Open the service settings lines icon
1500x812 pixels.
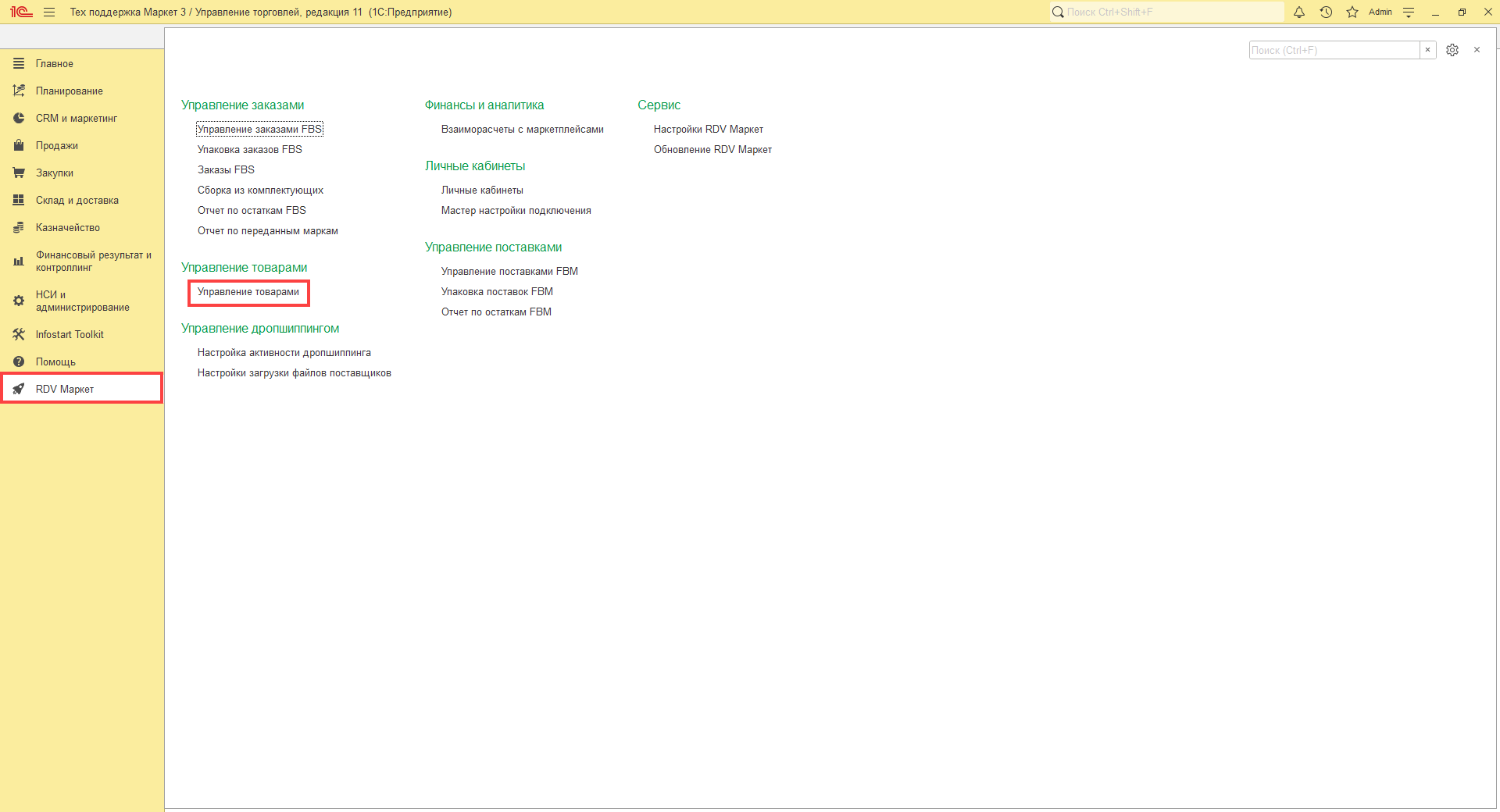(1409, 12)
